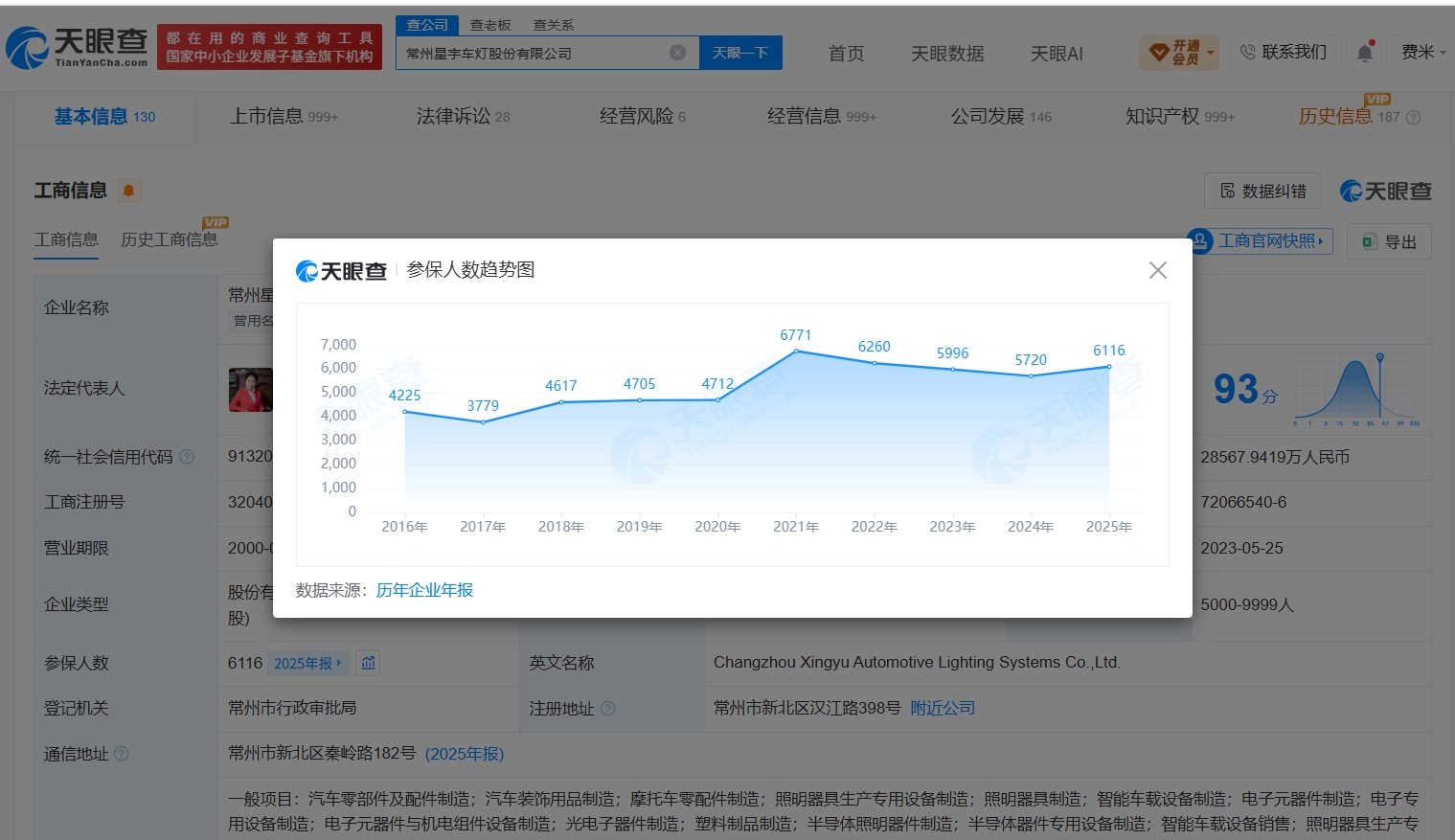The image size is (1455, 840).
Task: Switch to 查关系 search tab
Action: [x=554, y=25]
